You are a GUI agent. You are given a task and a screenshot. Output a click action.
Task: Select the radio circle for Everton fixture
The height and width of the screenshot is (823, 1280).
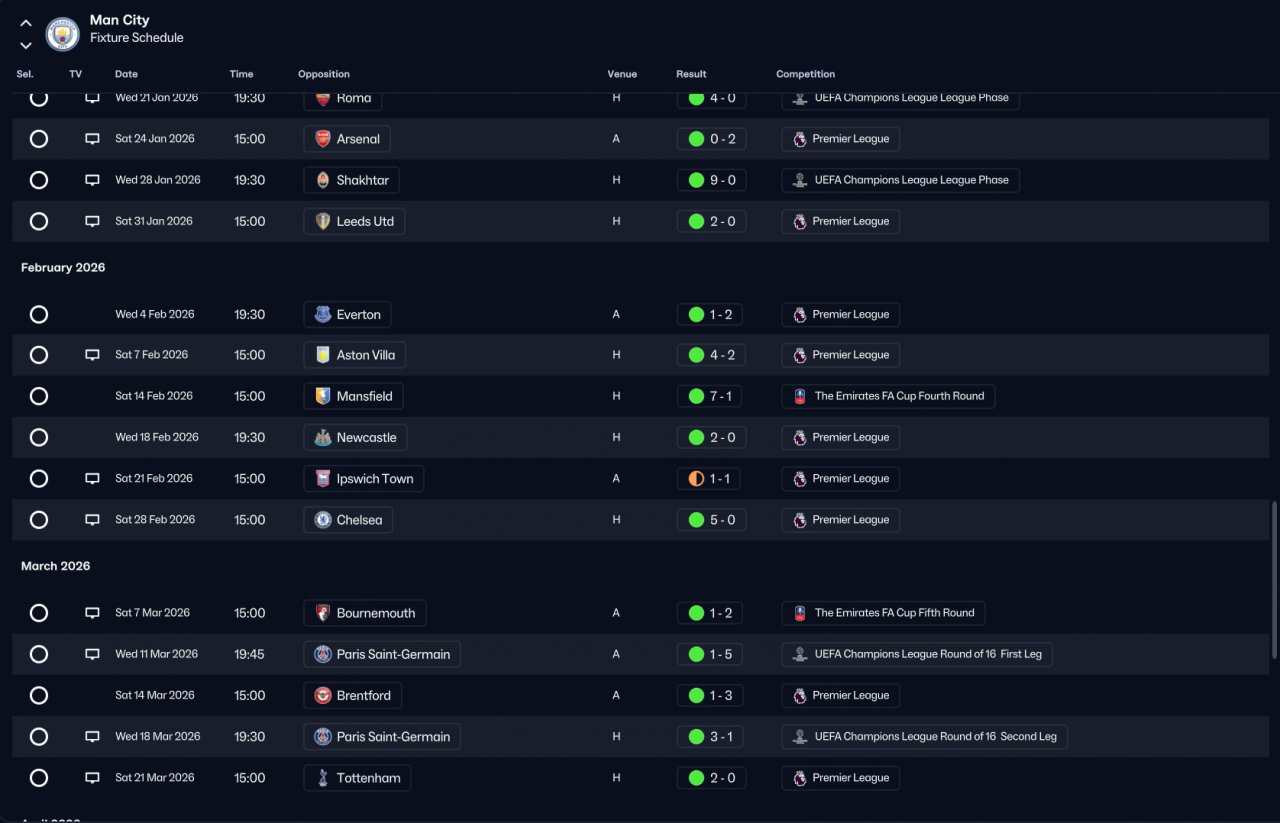coord(39,314)
